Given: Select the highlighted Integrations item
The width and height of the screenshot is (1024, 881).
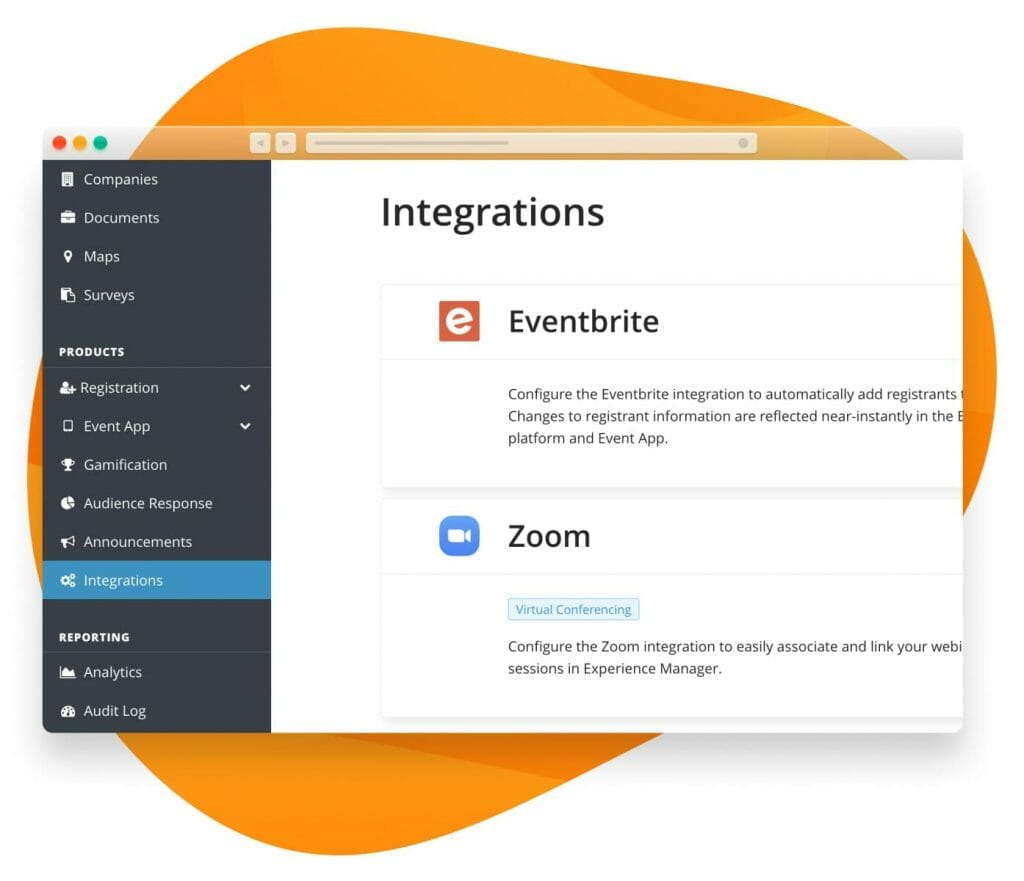Looking at the screenshot, I should coord(157,580).
